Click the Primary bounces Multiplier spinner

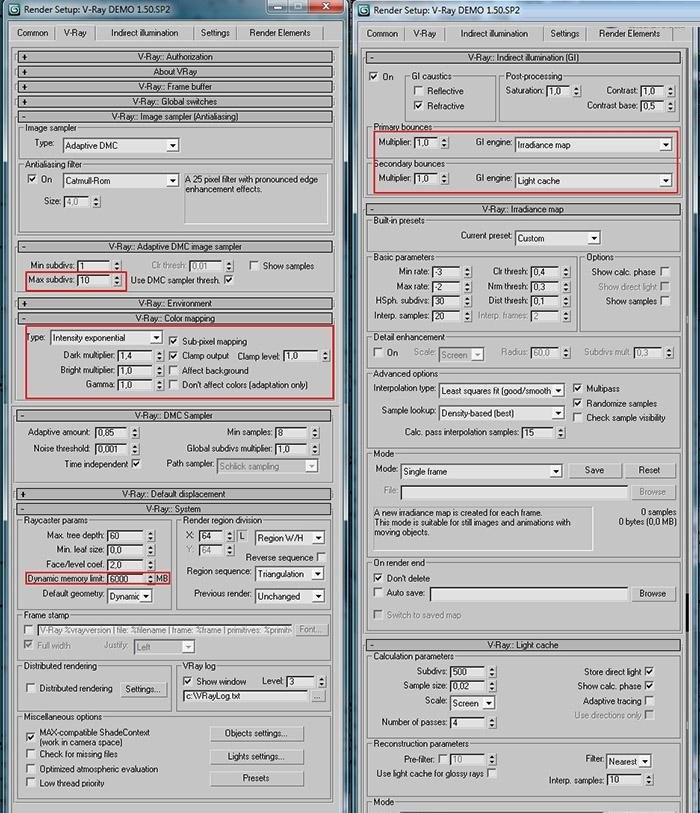coord(444,143)
